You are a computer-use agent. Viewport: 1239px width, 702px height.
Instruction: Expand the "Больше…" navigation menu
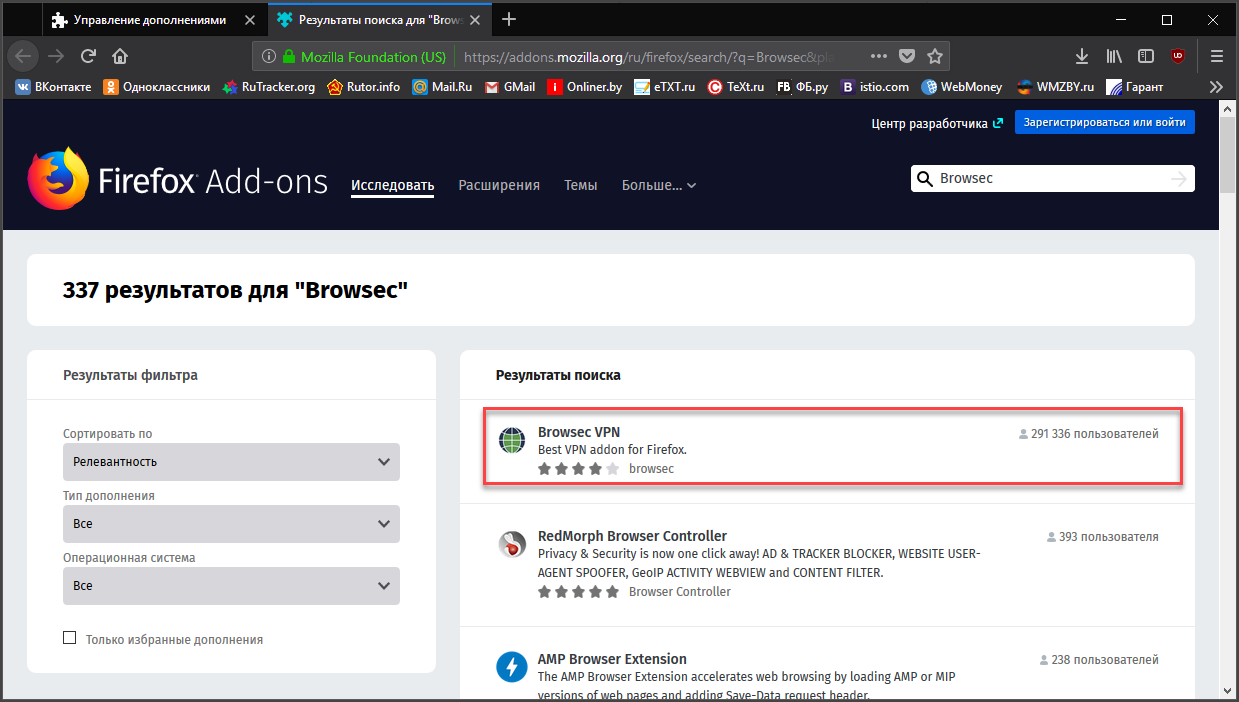click(x=659, y=185)
